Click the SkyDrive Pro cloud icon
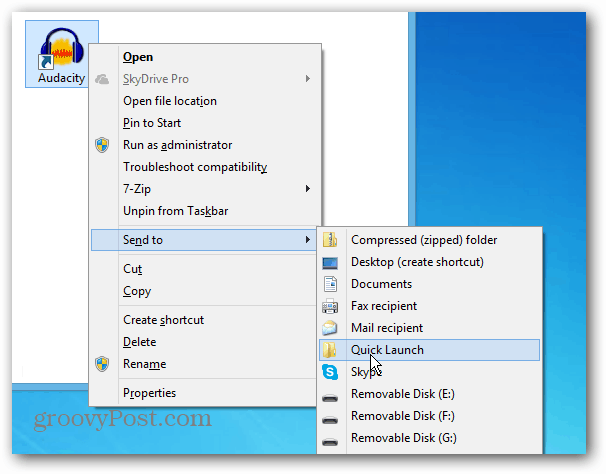 click(x=102, y=79)
